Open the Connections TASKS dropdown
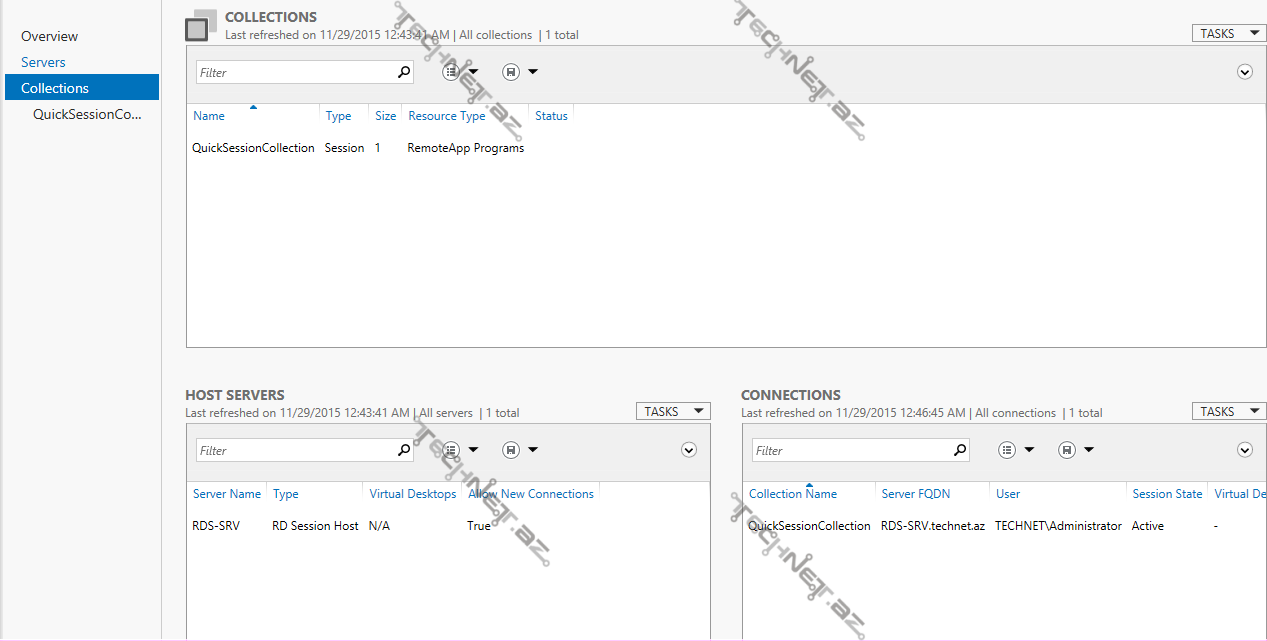1267x641 pixels. [x=1228, y=412]
